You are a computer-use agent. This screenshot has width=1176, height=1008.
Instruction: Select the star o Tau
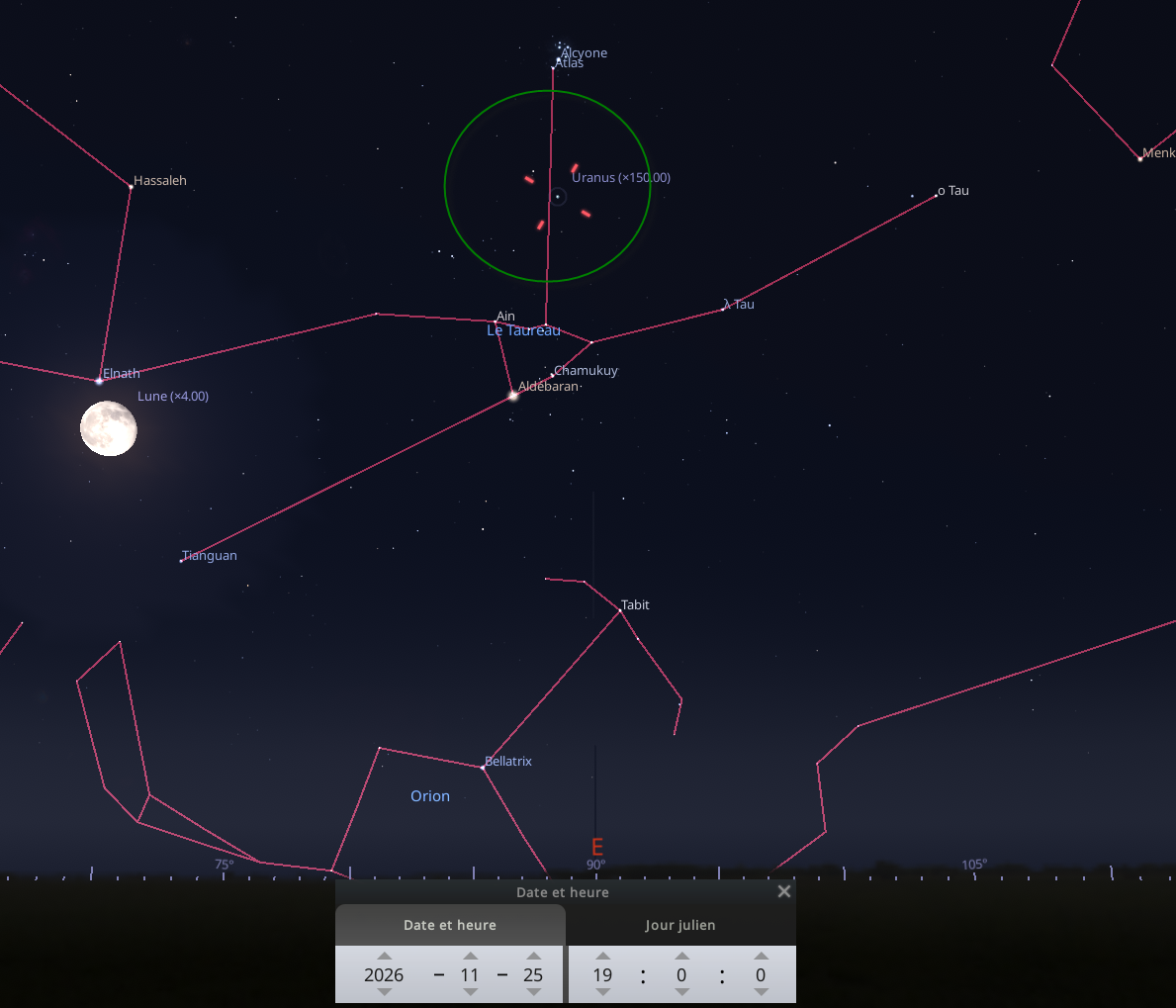tap(936, 196)
